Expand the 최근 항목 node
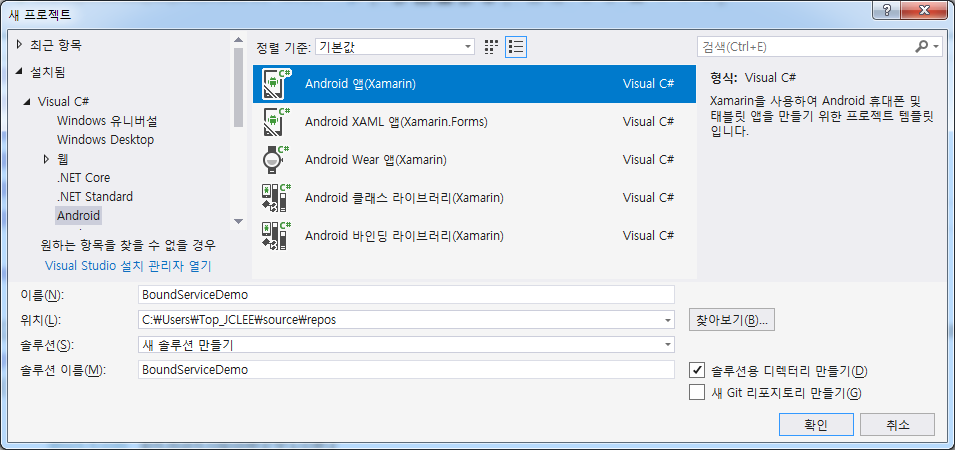 point(19,44)
